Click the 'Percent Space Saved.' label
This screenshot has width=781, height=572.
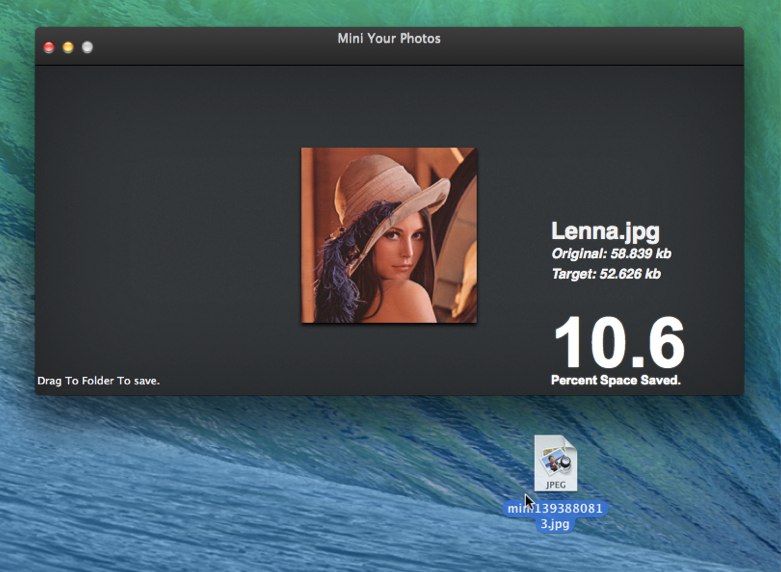pyautogui.click(x=616, y=380)
